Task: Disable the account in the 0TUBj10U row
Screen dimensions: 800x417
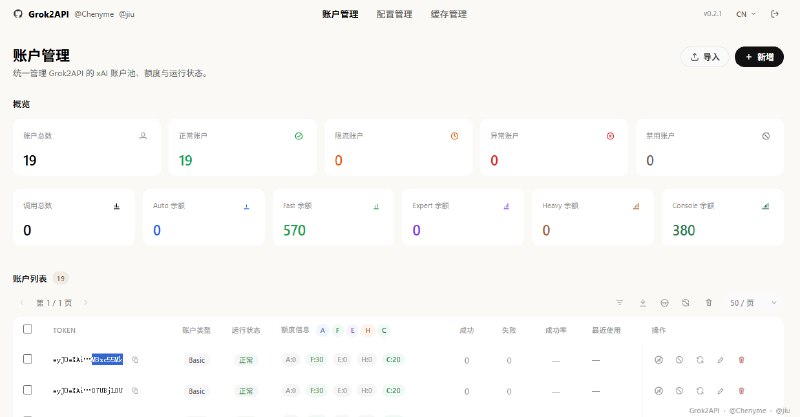Action: click(x=679, y=391)
